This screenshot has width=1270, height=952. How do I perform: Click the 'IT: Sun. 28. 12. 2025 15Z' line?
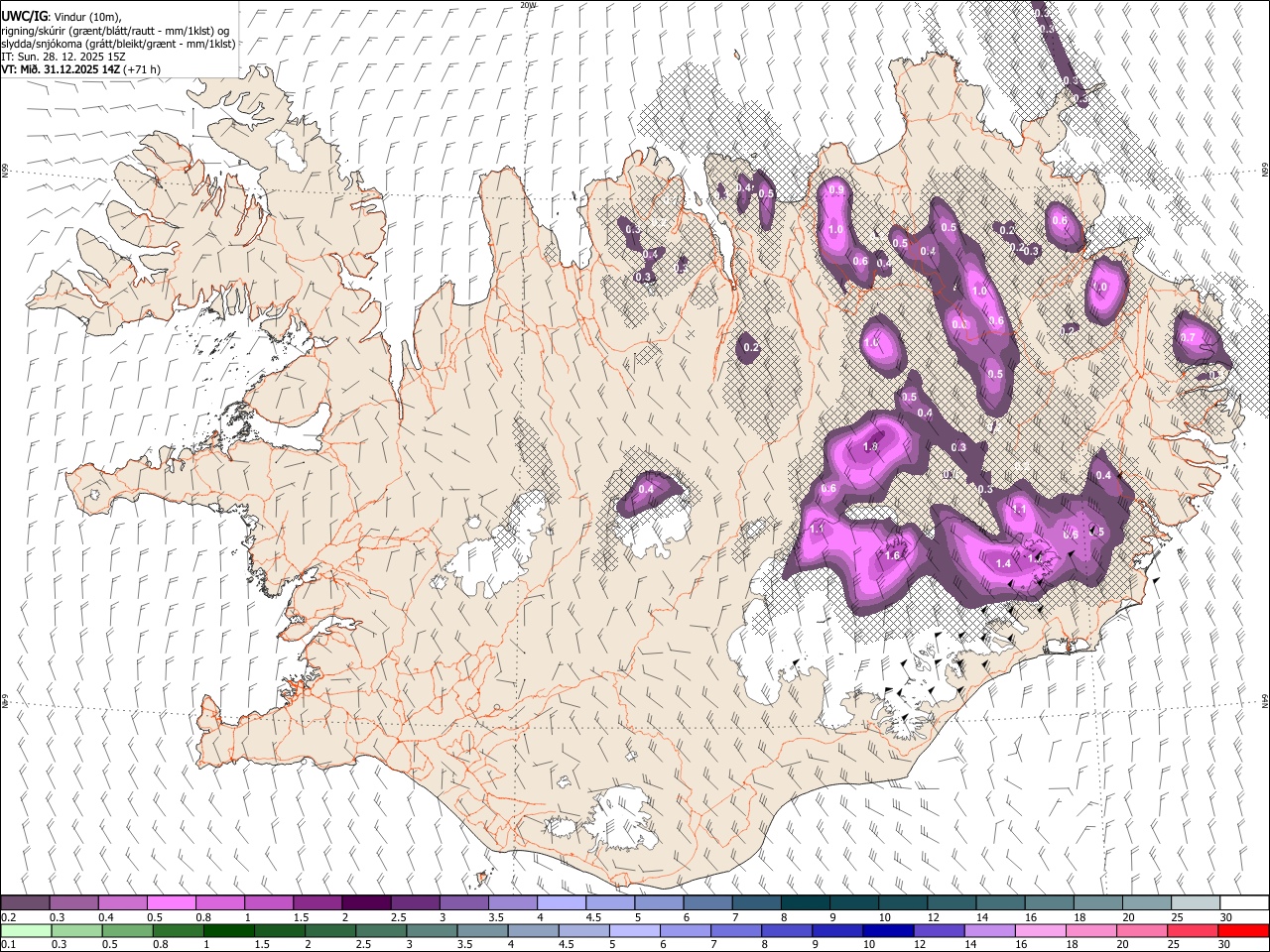pos(63,57)
